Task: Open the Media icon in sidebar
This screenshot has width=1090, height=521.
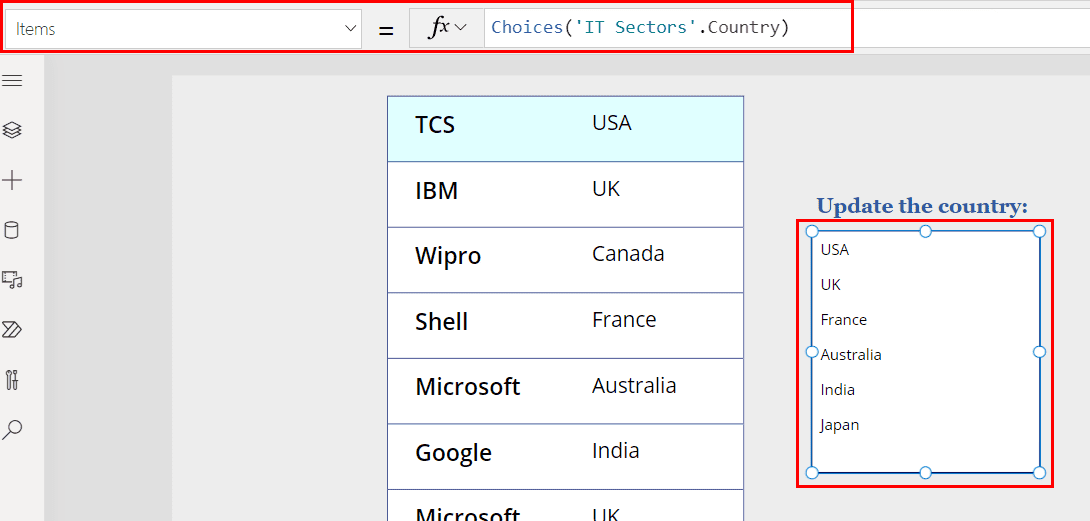Action: (12, 280)
